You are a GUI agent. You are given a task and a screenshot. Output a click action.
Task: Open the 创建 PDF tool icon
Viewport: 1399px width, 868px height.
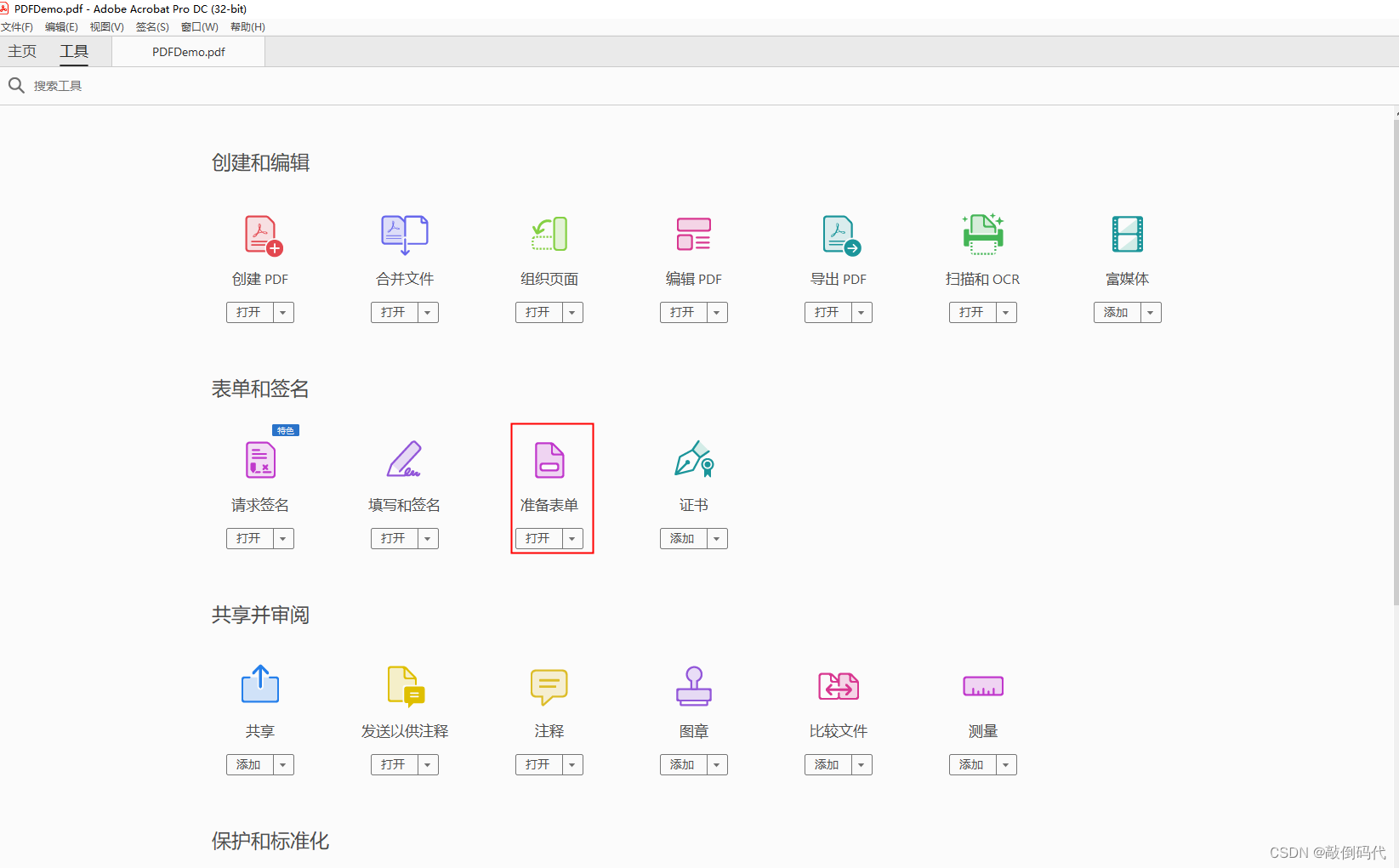(263, 235)
